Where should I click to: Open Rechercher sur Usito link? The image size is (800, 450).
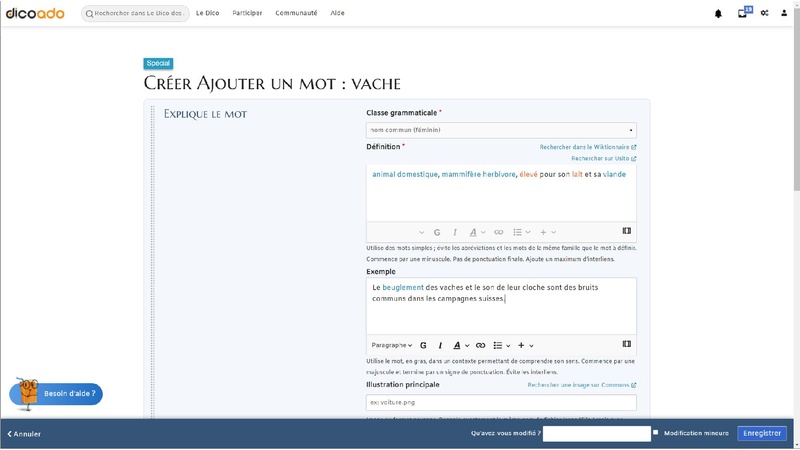tap(604, 159)
